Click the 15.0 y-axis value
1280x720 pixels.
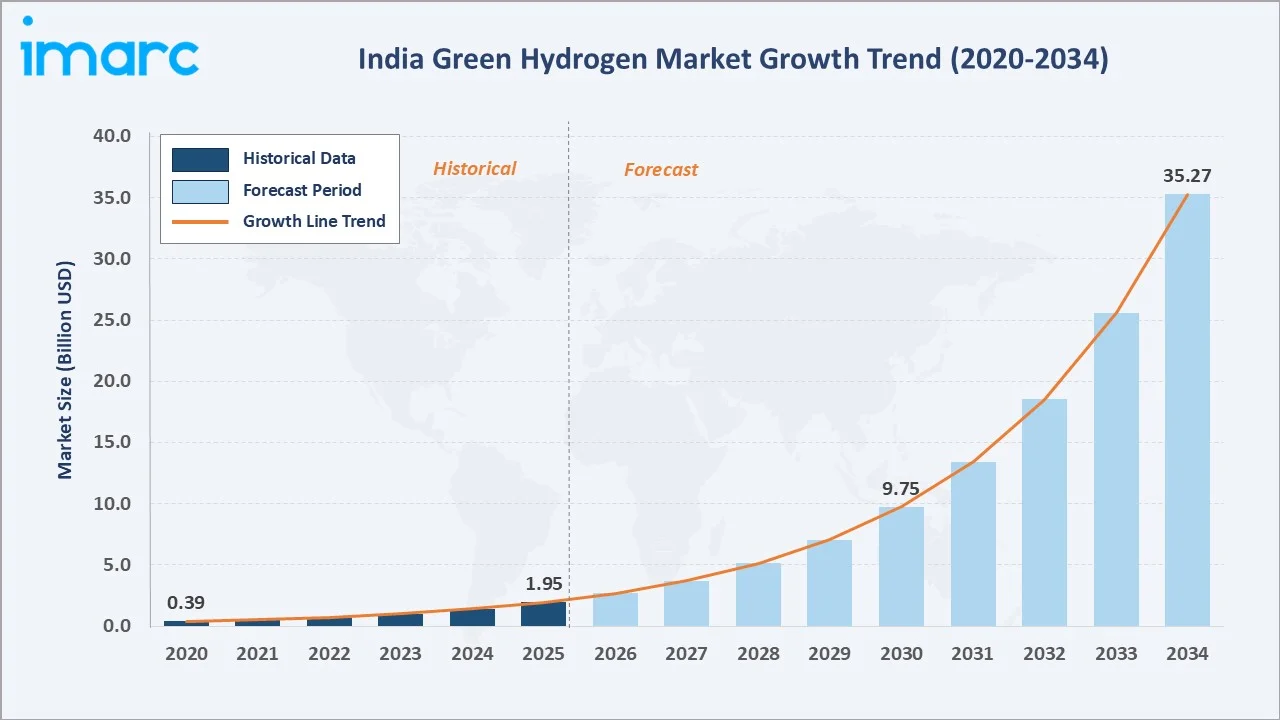[113, 442]
